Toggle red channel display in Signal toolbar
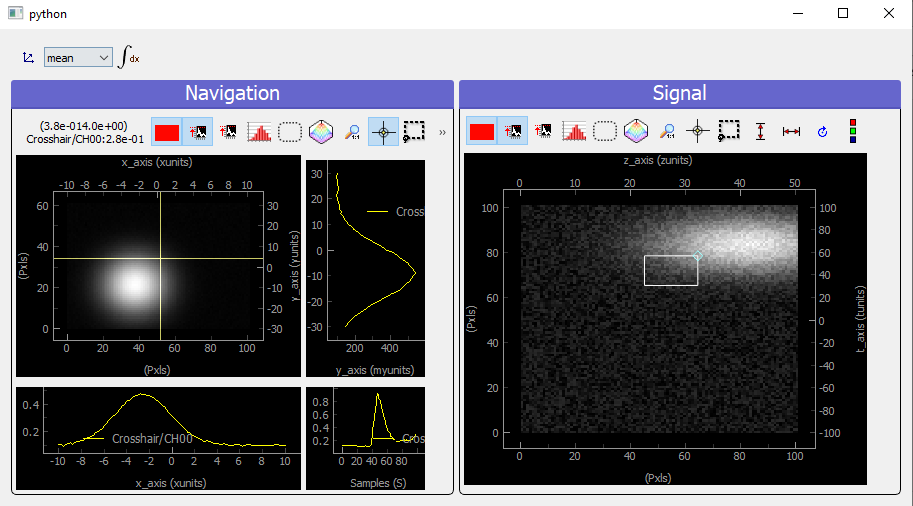The image size is (913, 506). pos(482,131)
